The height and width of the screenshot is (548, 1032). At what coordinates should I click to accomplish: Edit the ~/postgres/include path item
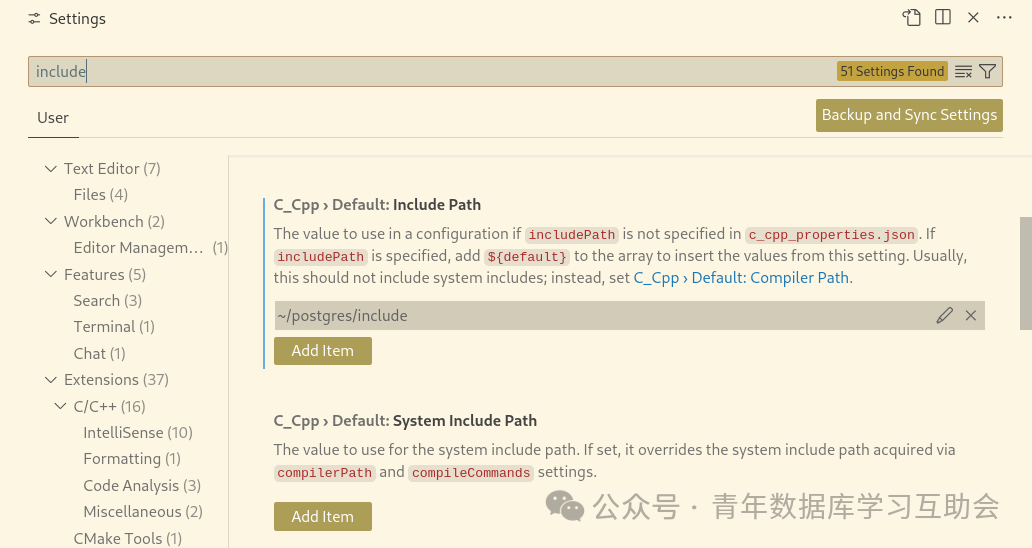click(x=944, y=316)
